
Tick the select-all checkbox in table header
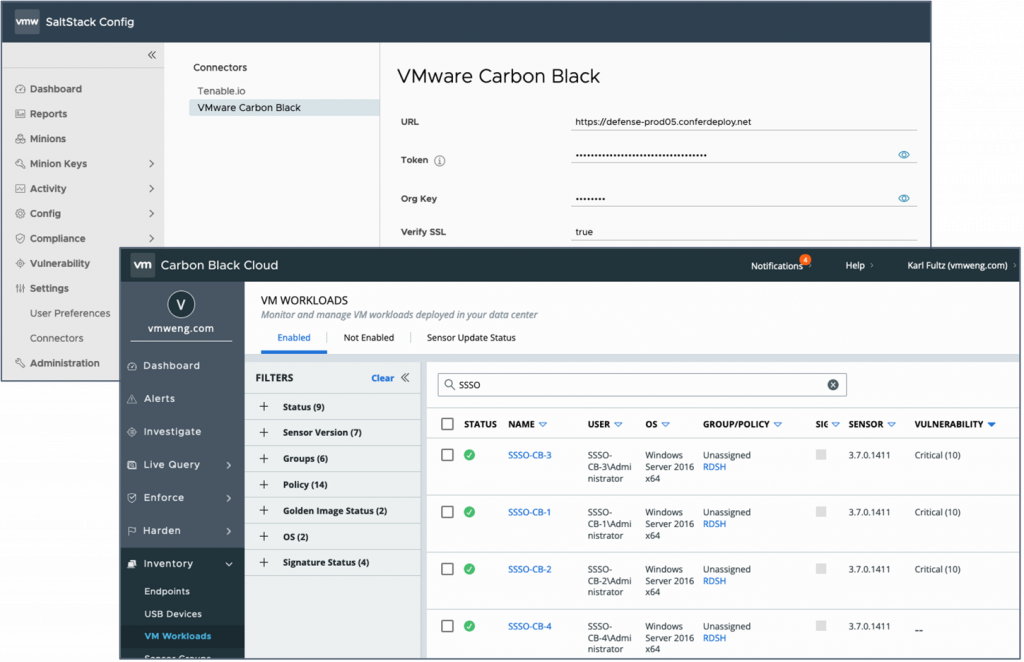click(x=447, y=424)
